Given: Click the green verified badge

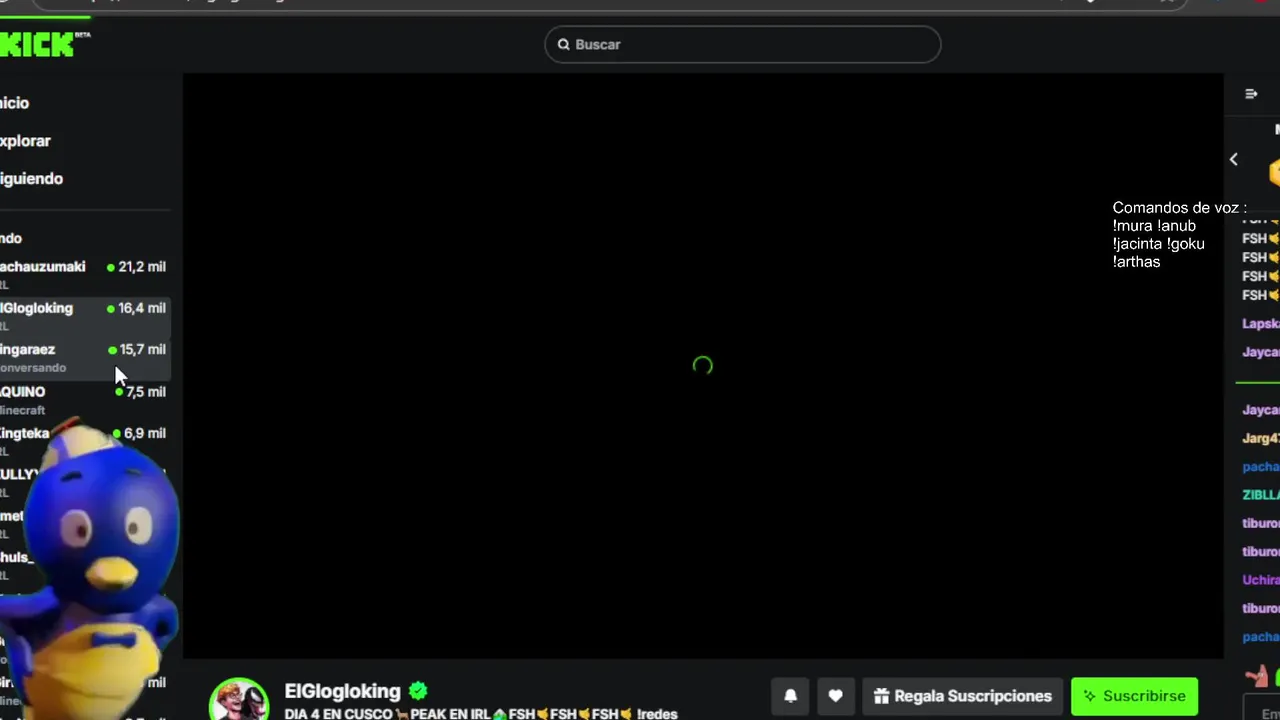Looking at the screenshot, I should pos(418,690).
